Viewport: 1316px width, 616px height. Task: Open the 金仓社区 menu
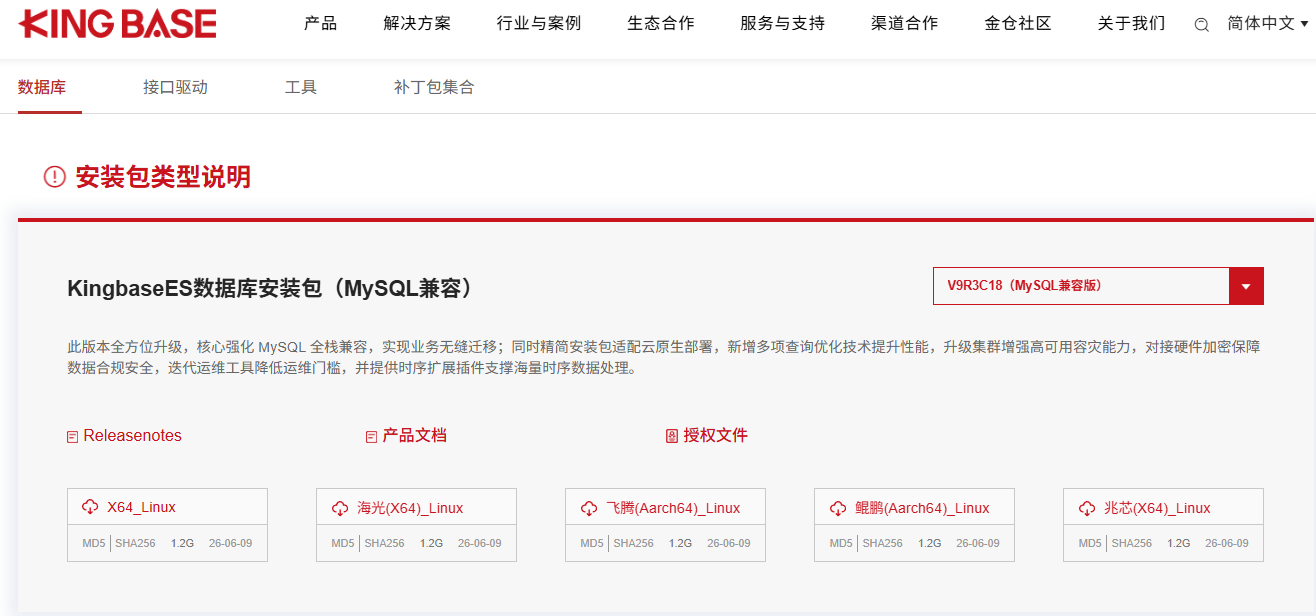(x=1018, y=23)
